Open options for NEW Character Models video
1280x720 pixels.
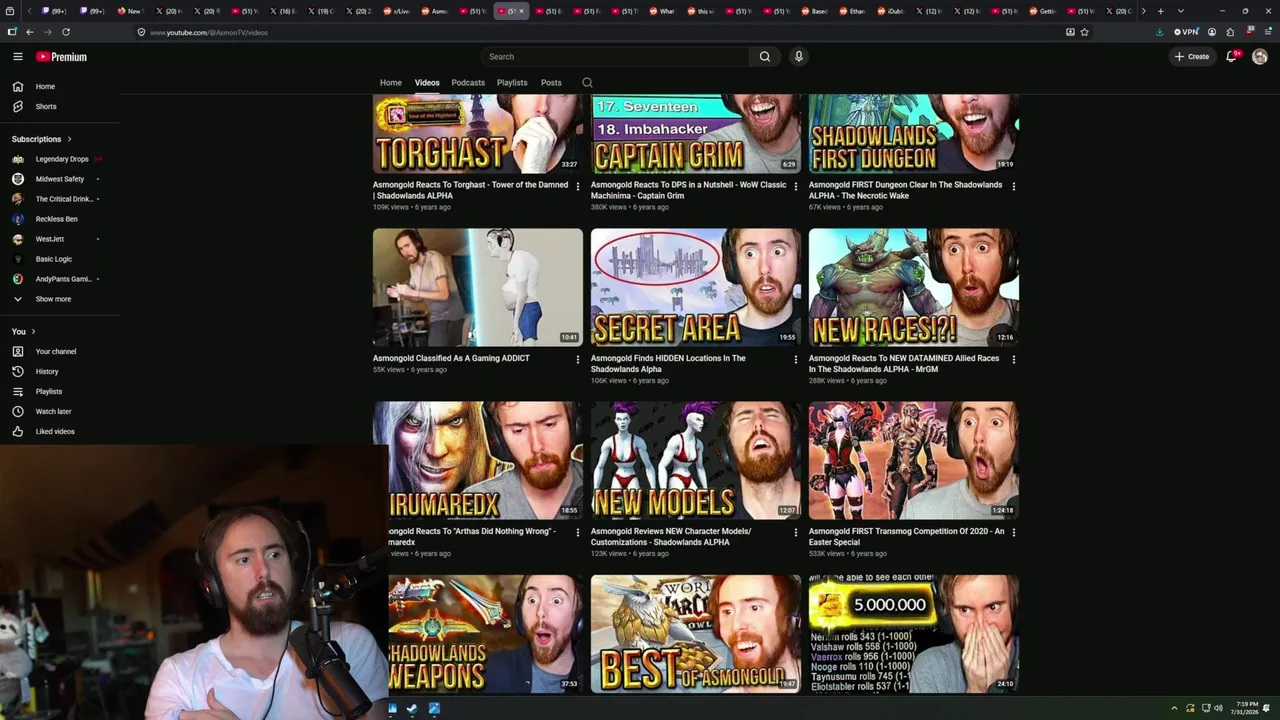796,532
